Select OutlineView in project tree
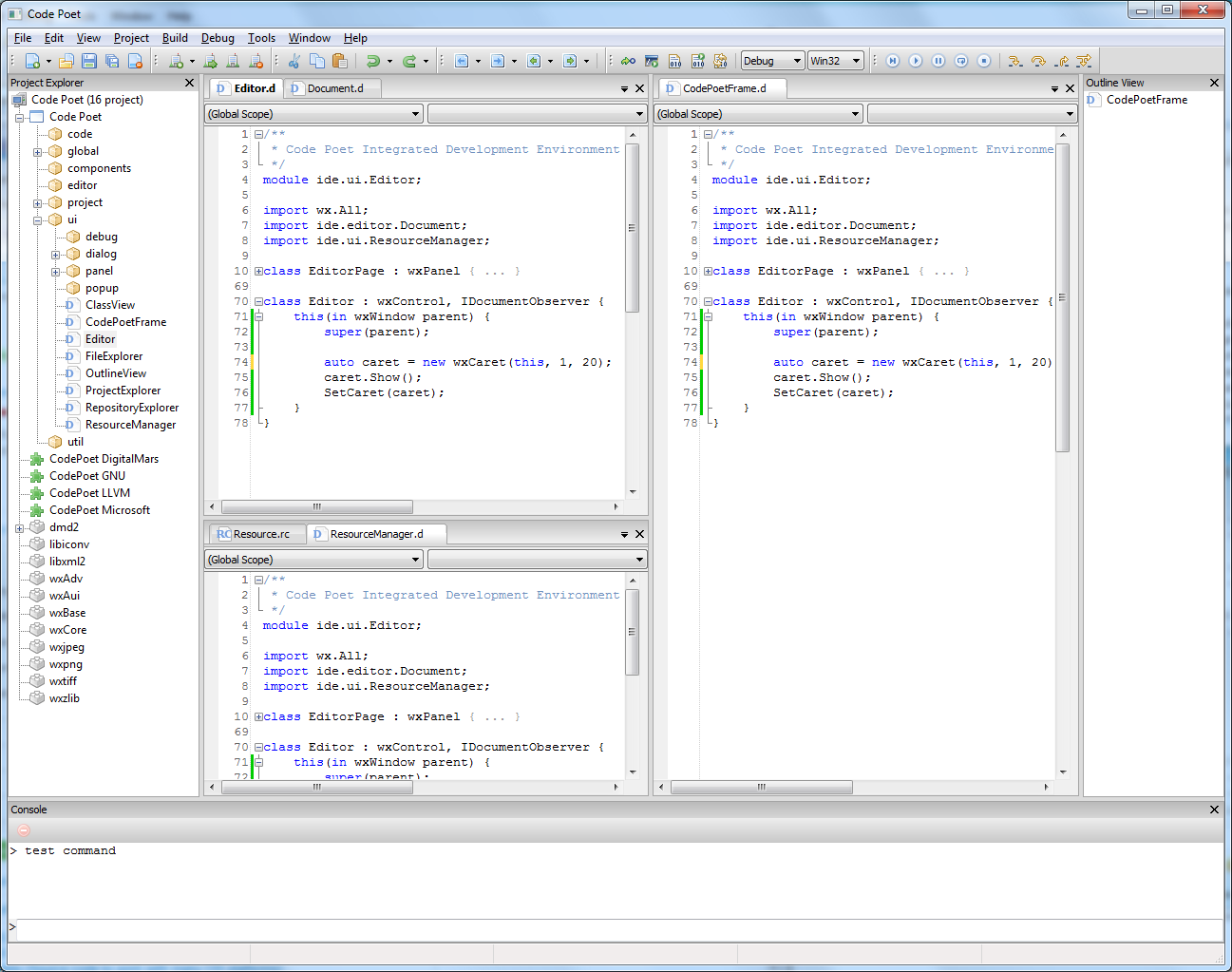Viewport: 1232px width, 972px height. (116, 373)
